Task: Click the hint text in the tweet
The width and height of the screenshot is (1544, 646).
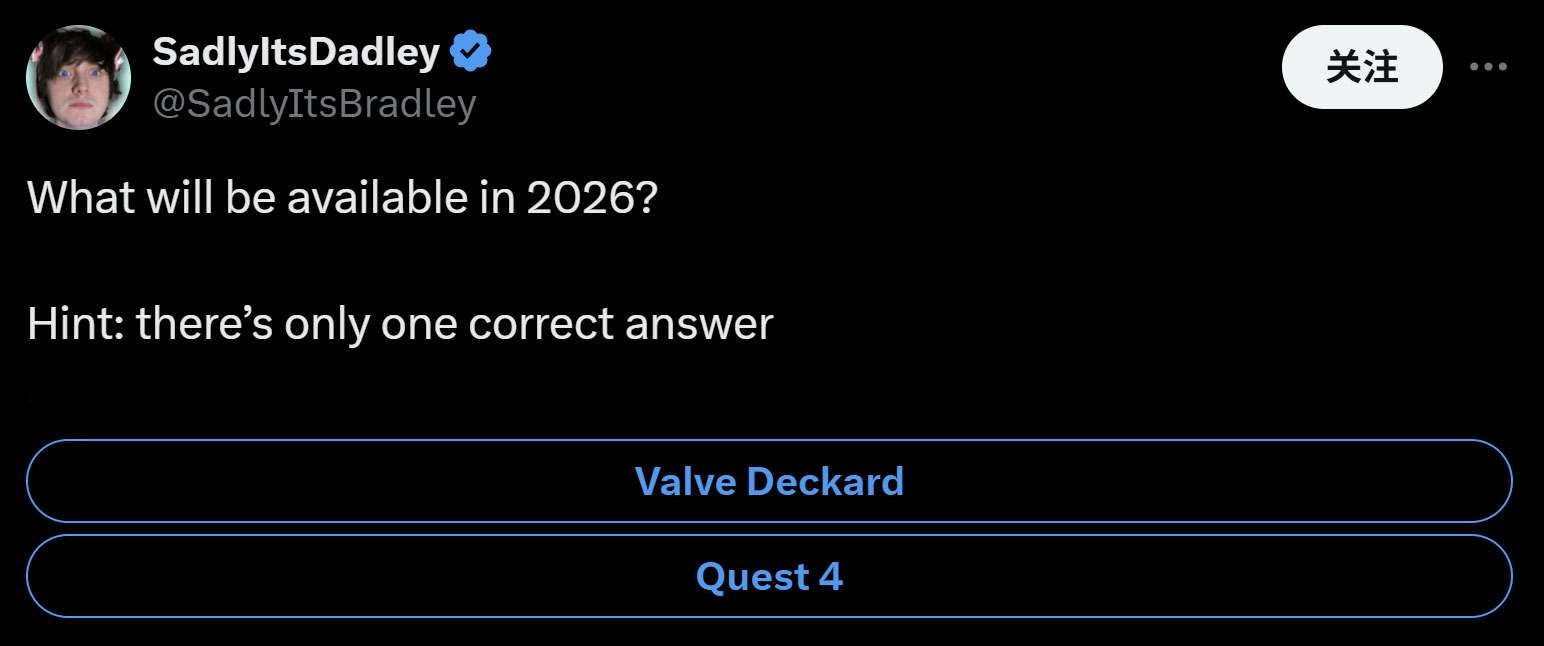Action: 400,322
